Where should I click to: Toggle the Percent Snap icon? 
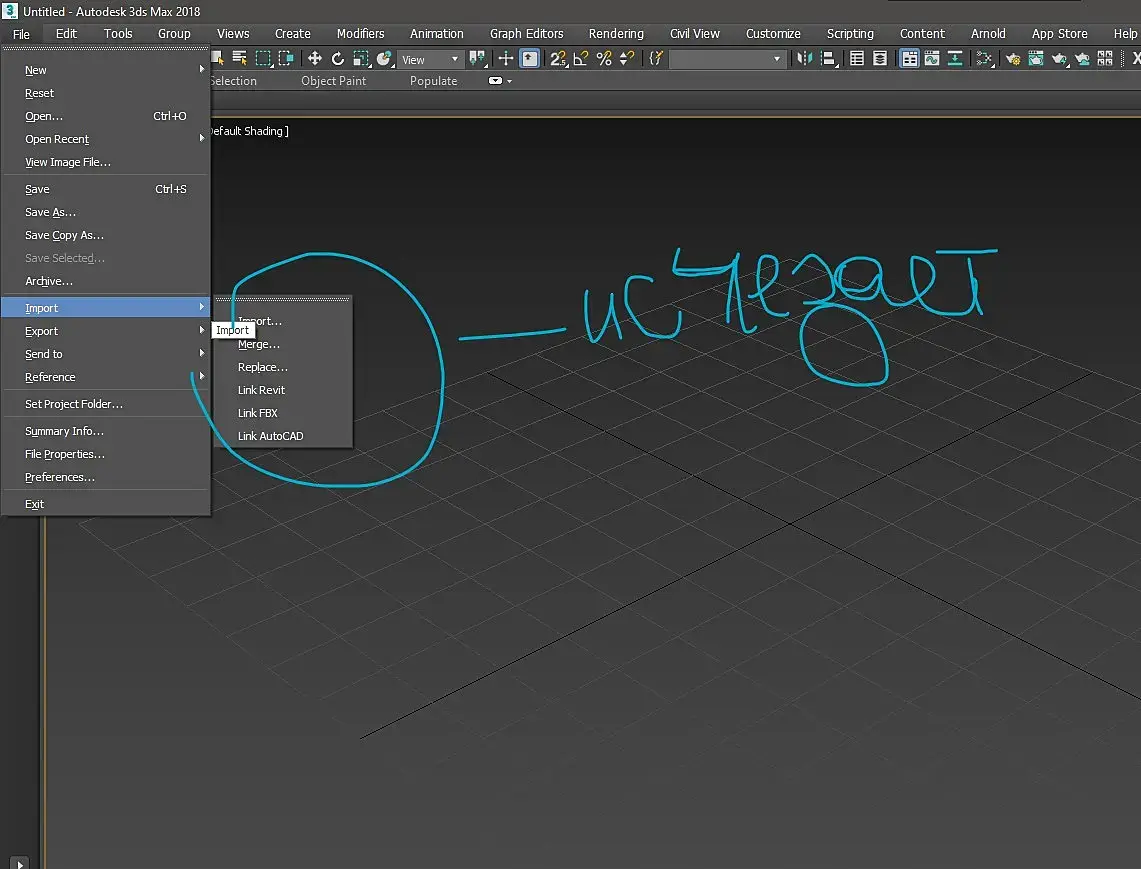(x=604, y=59)
